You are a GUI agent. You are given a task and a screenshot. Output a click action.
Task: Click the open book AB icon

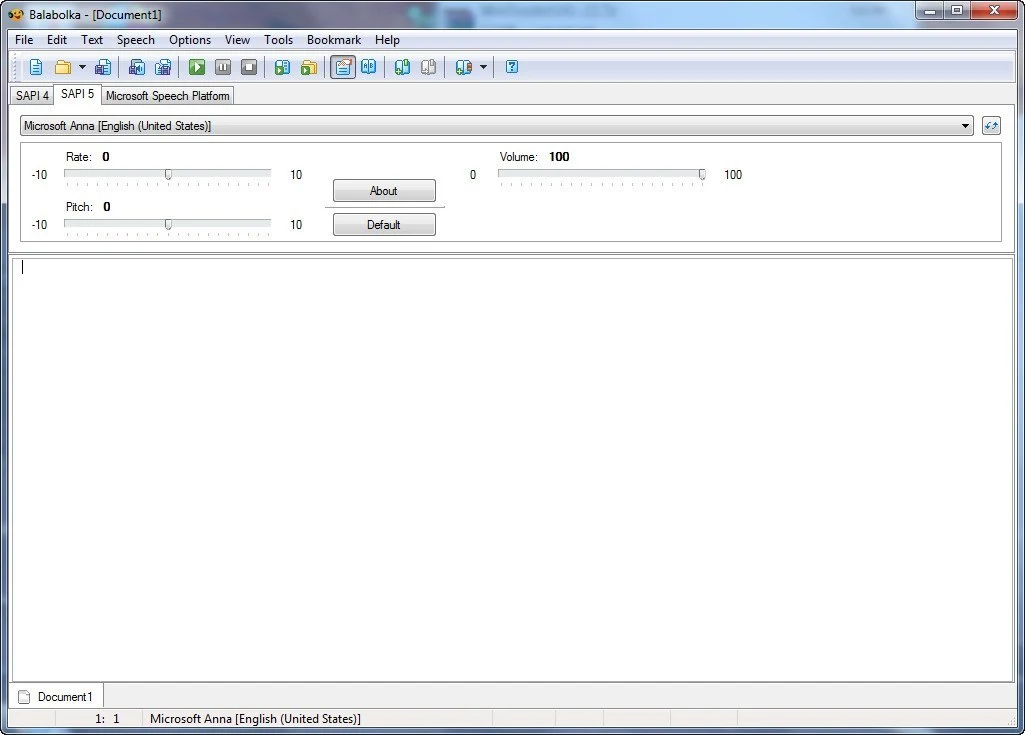pyautogui.click(x=369, y=67)
